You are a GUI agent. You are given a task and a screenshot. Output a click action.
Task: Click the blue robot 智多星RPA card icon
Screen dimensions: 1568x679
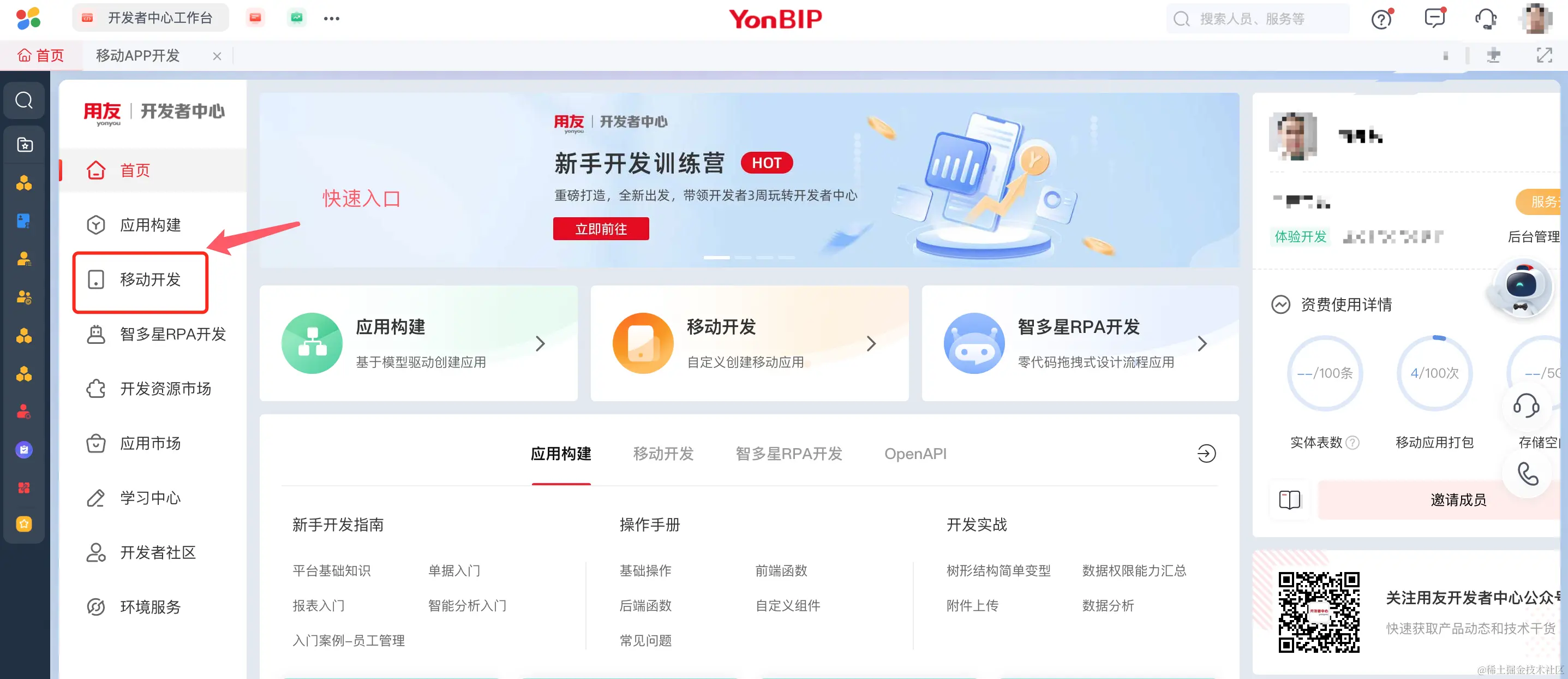[974, 343]
